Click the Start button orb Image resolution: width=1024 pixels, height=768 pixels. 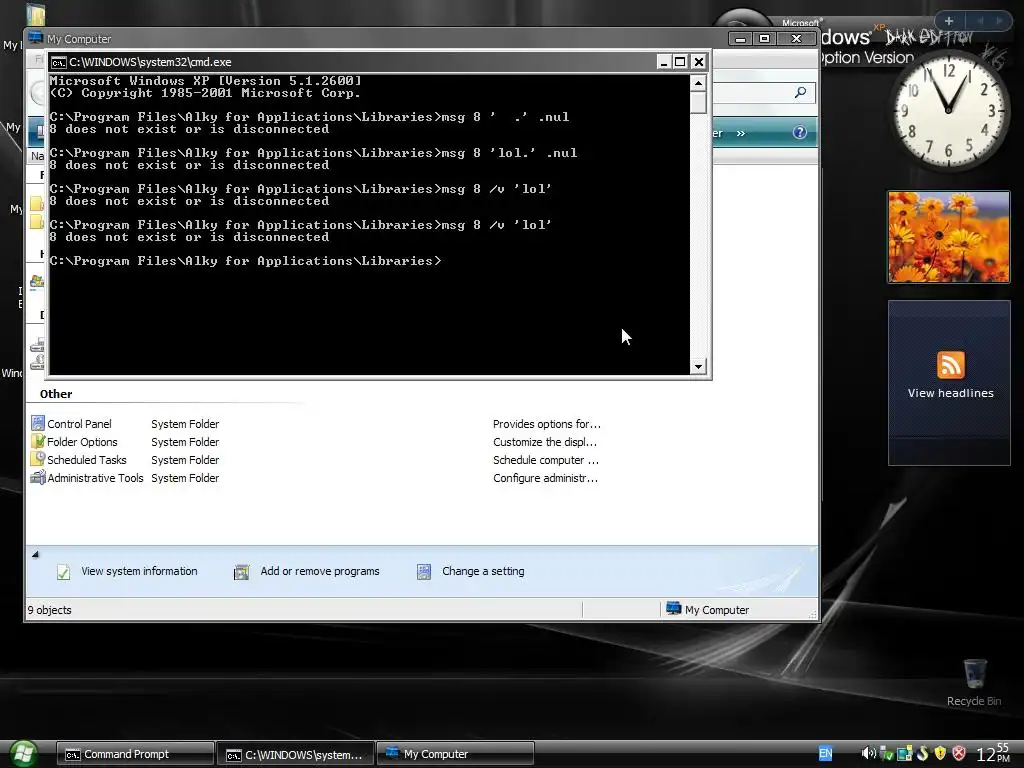click(x=22, y=754)
